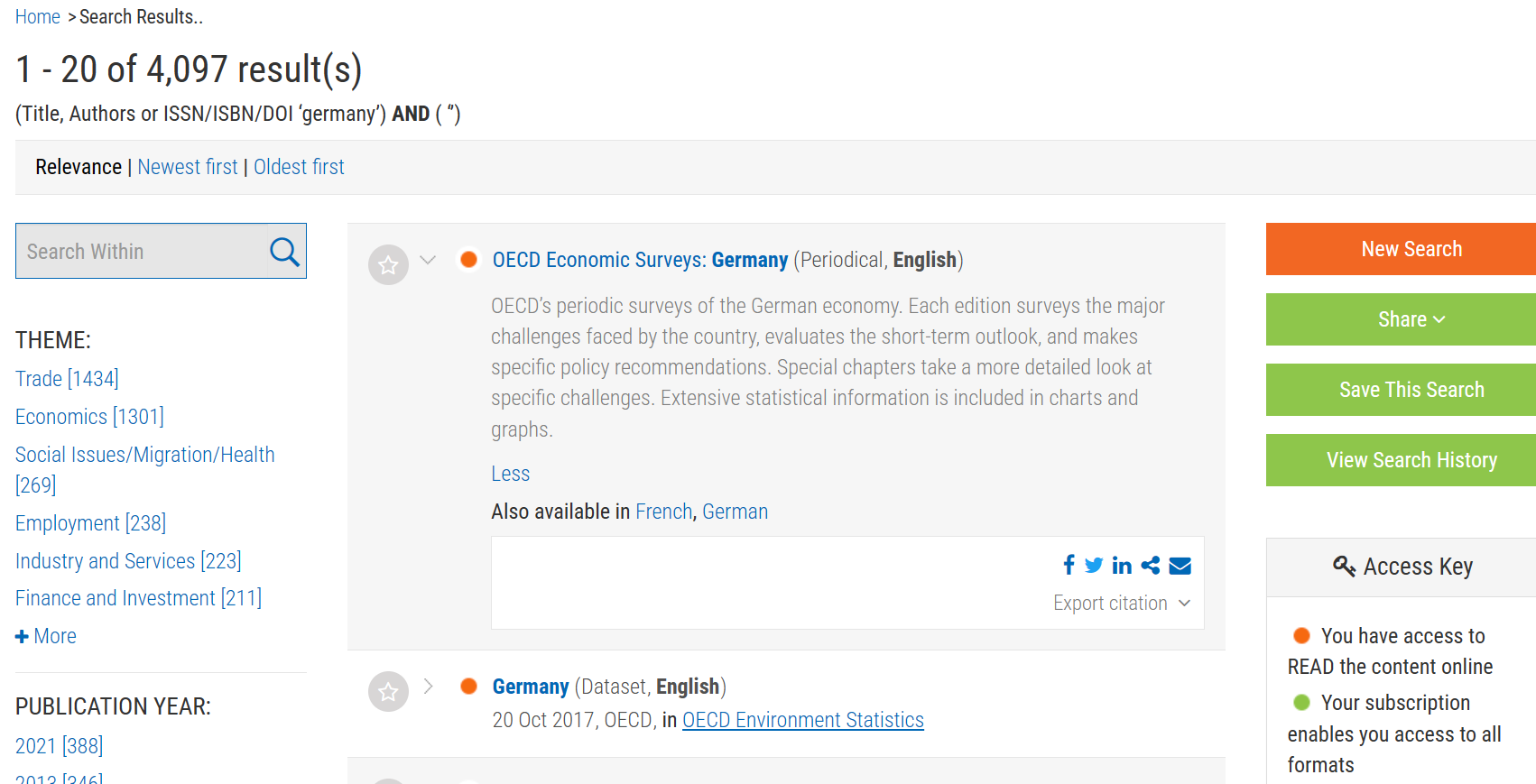View French version of the survey

coord(663,512)
